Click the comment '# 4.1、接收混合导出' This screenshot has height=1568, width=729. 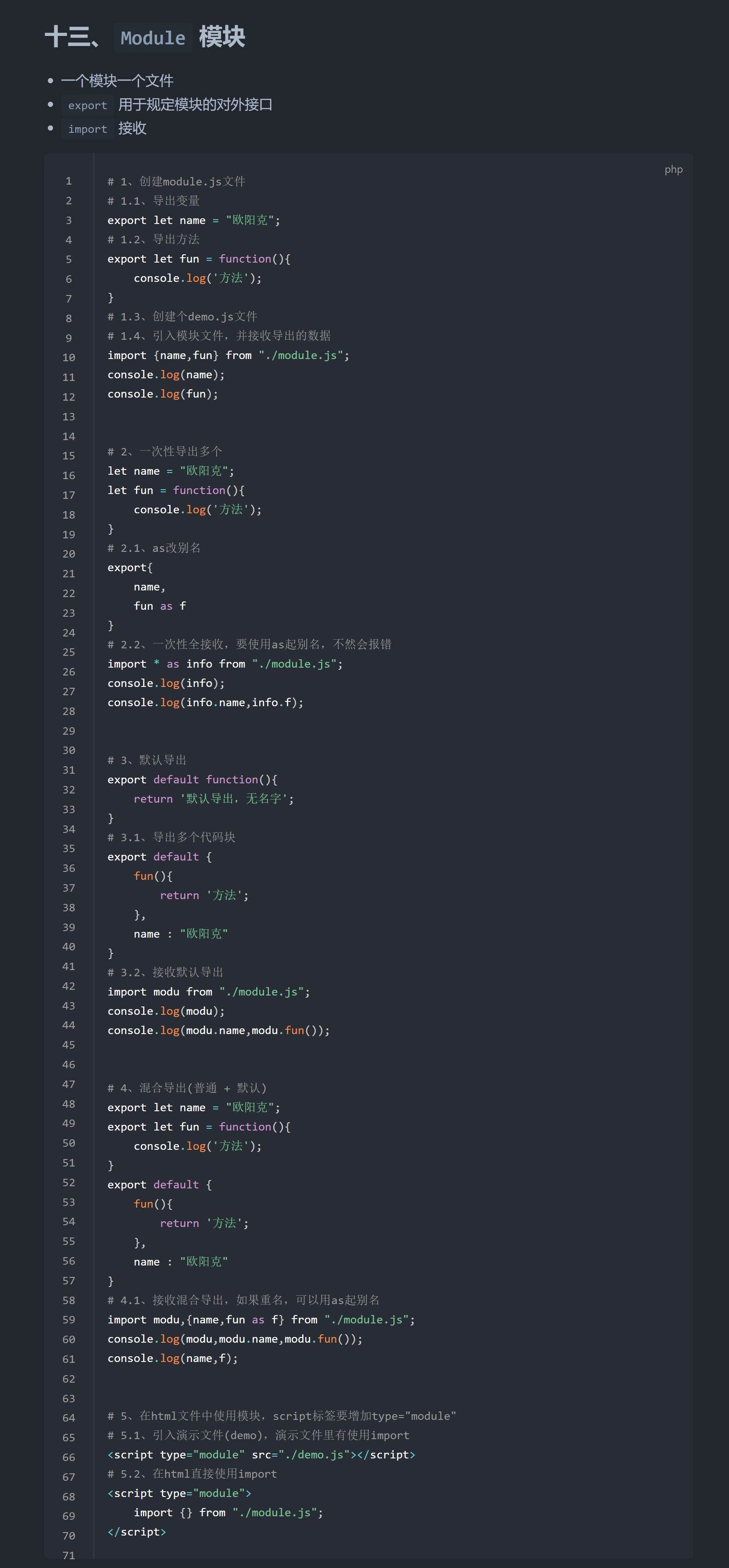tap(166, 1300)
